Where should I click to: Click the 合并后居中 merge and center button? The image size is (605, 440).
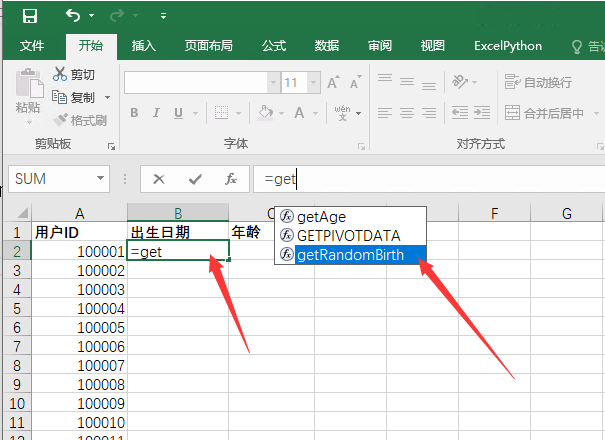(544, 113)
